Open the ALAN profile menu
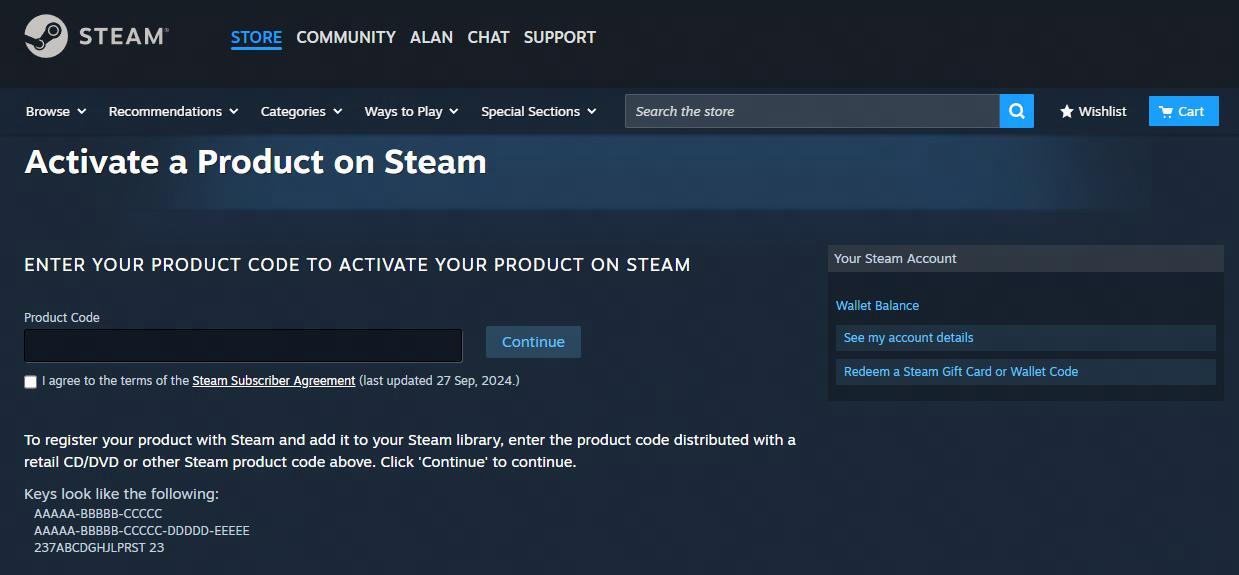Screen dimensions: 1239x575 [431, 37]
